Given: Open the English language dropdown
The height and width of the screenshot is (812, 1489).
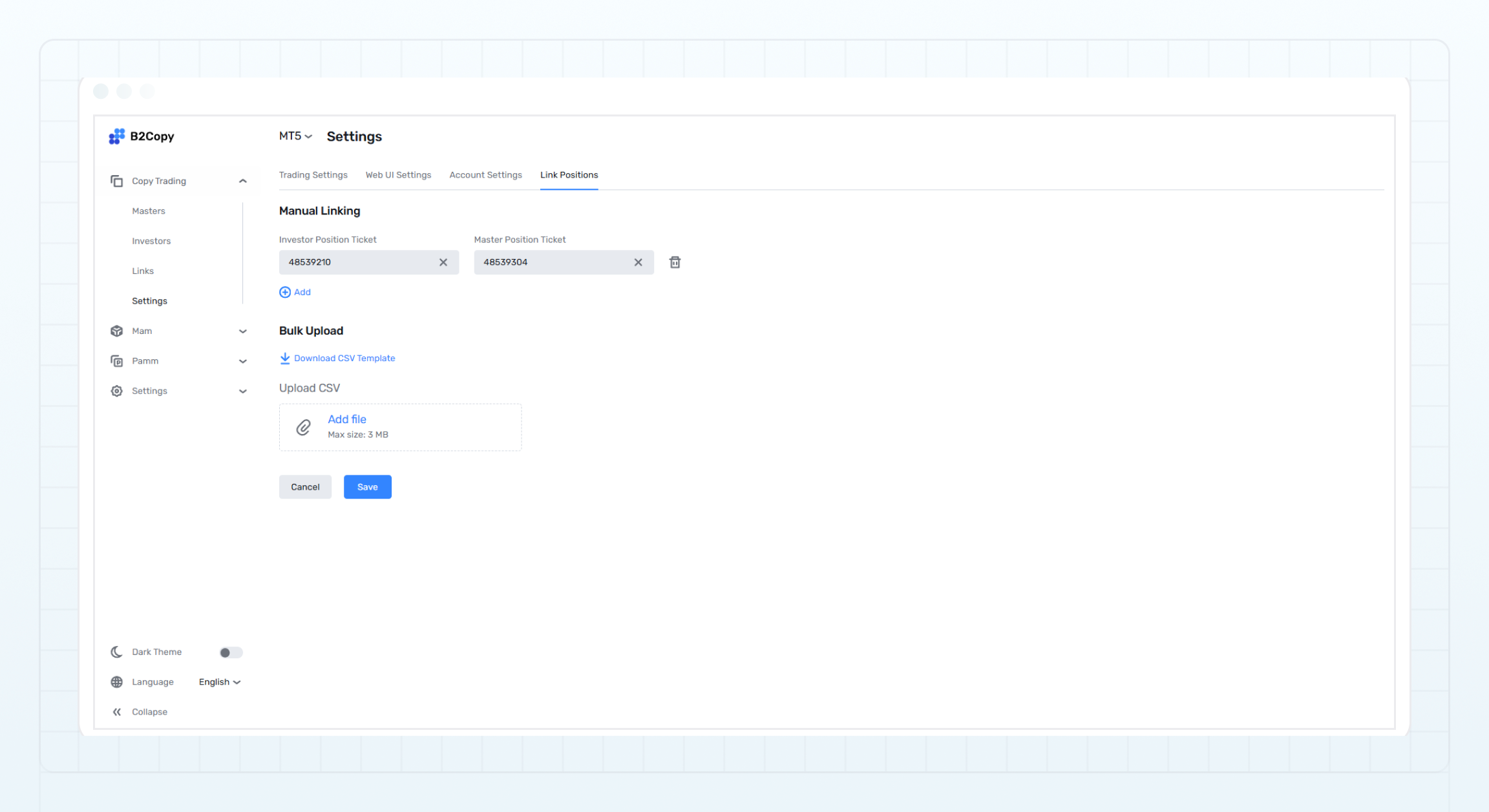Looking at the screenshot, I should point(220,682).
